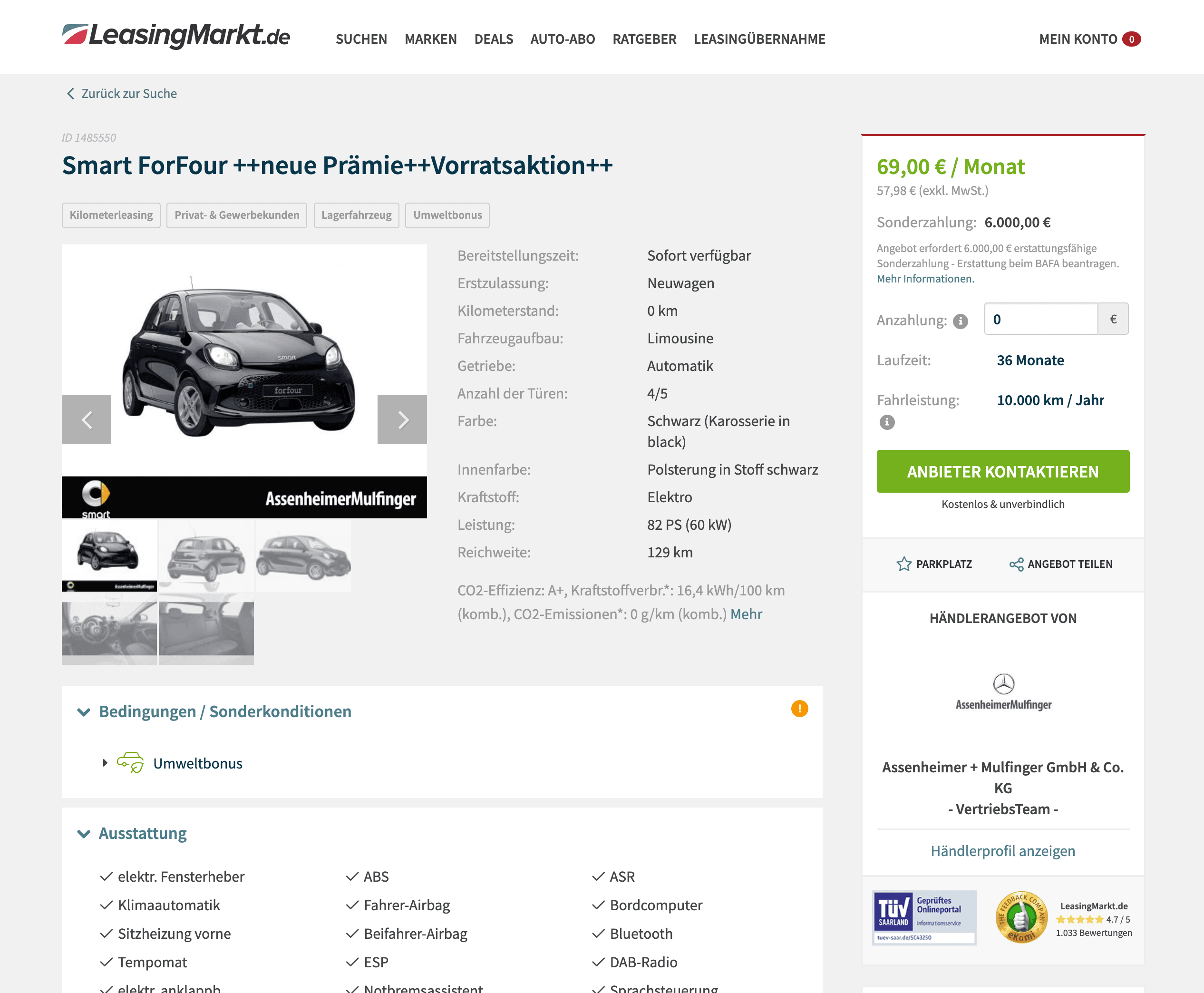Open the Anzahlung info icon

click(961, 321)
